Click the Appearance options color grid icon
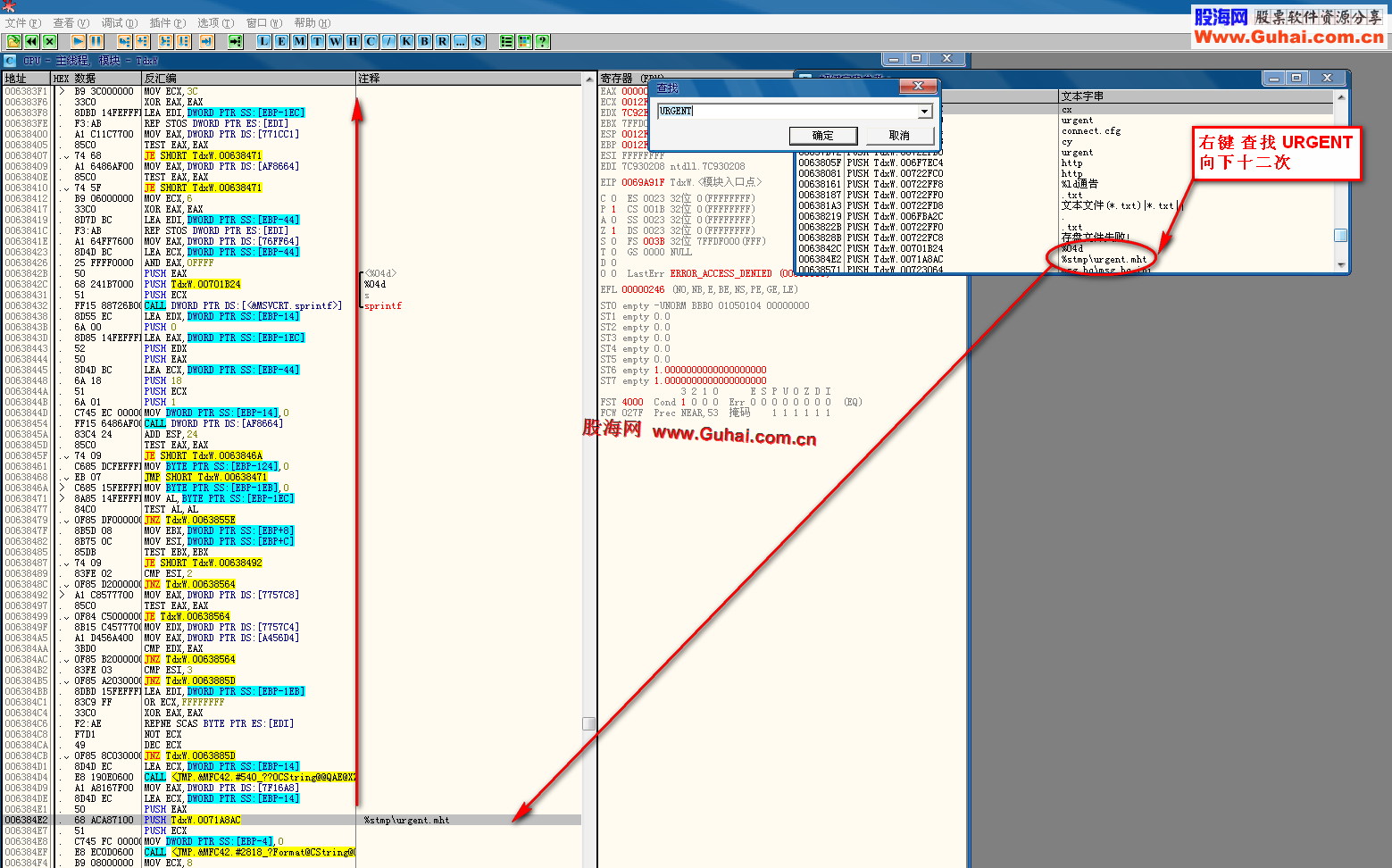The image size is (1392, 868). click(x=525, y=41)
